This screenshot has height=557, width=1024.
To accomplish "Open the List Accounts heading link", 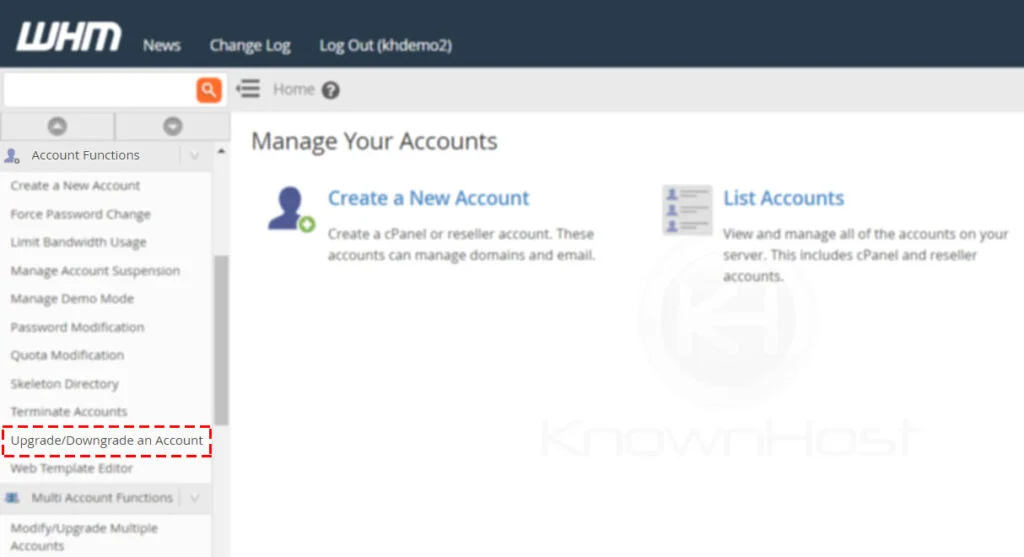I will (783, 198).
